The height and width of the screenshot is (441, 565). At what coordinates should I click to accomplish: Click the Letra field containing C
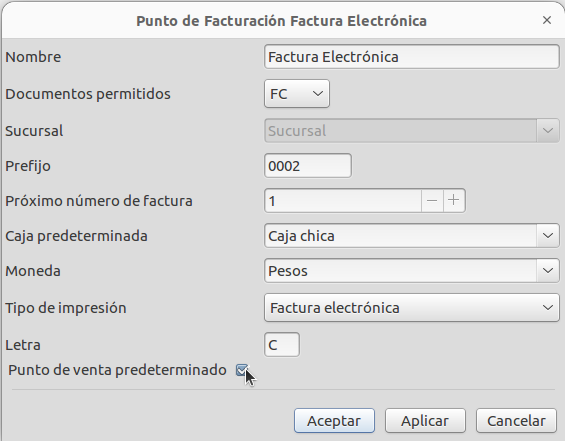click(281, 345)
